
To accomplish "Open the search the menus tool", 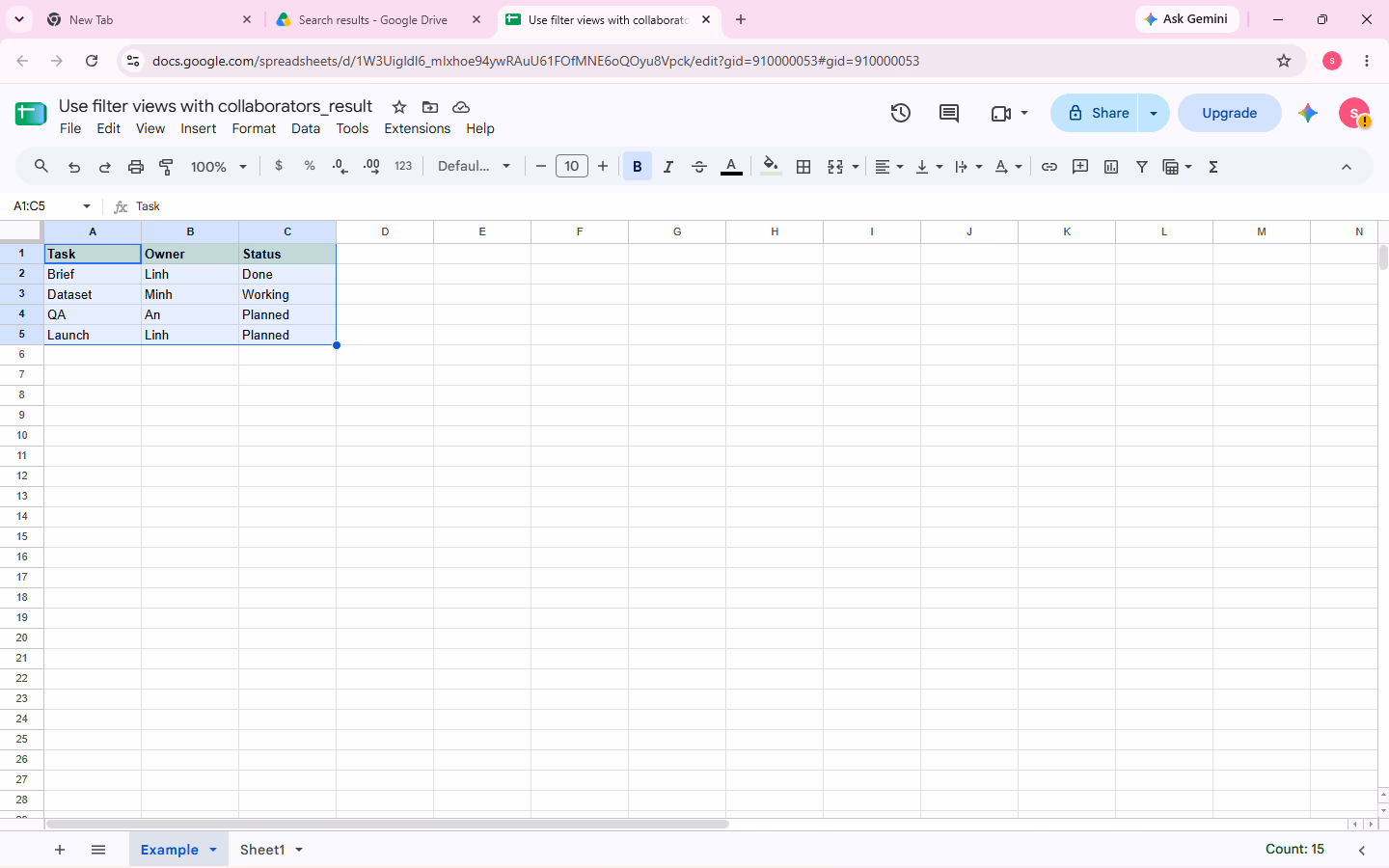I will coord(41,167).
